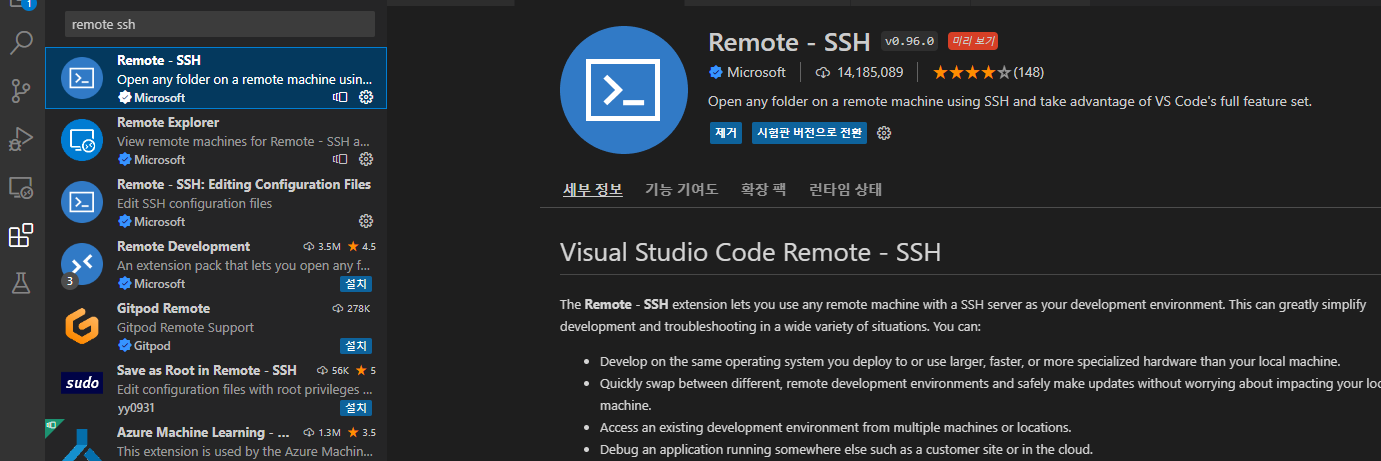Screen dimensions: 1381x461
Task: Click the 시험판 버전으로 전환 button
Action: click(x=809, y=133)
